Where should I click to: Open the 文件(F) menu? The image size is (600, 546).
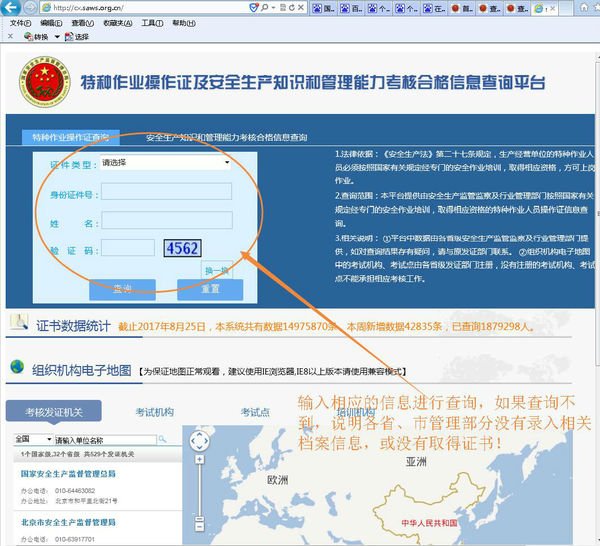click(x=20, y=23)
